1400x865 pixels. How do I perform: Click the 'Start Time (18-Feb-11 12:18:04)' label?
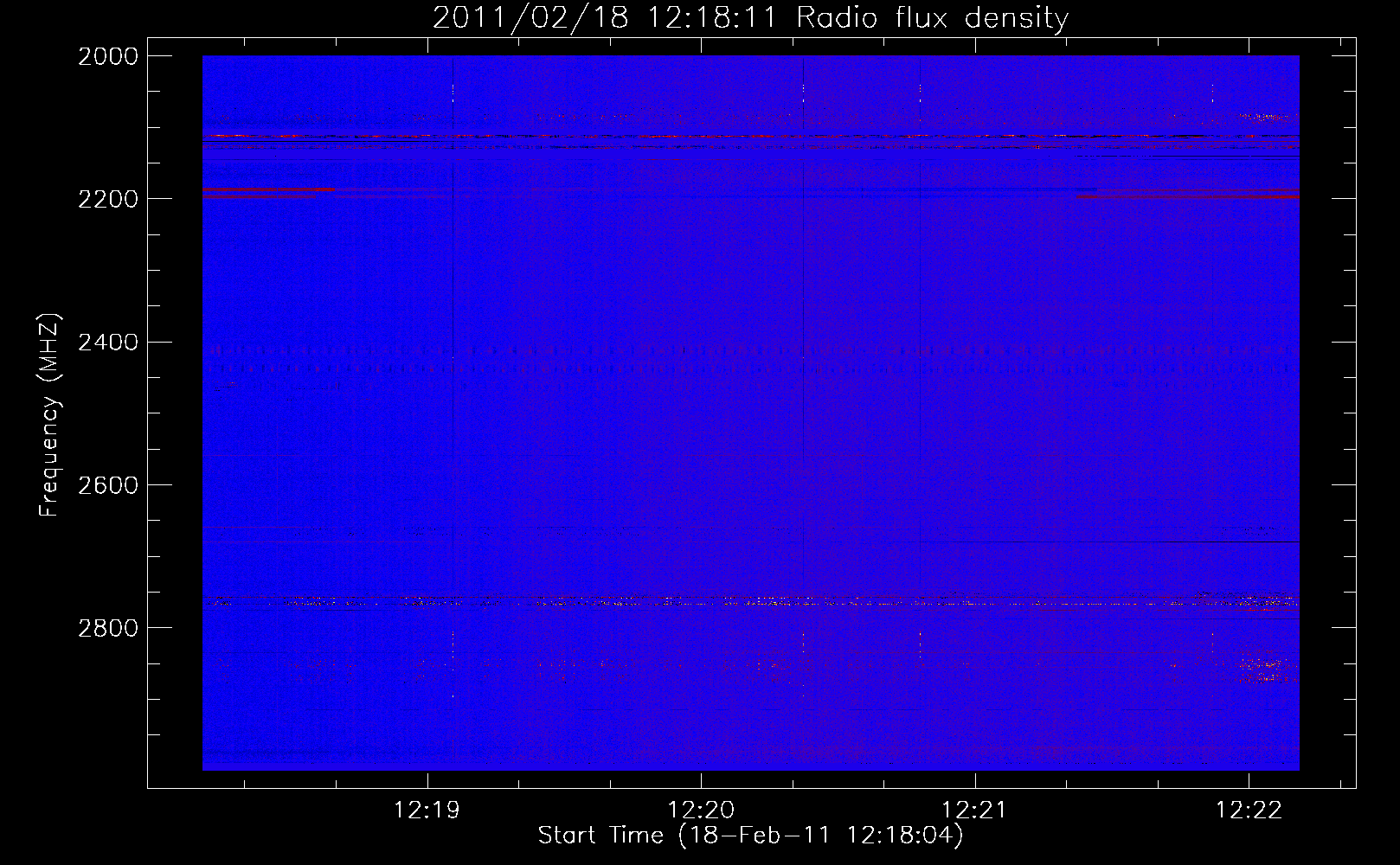tap(750, 836)
